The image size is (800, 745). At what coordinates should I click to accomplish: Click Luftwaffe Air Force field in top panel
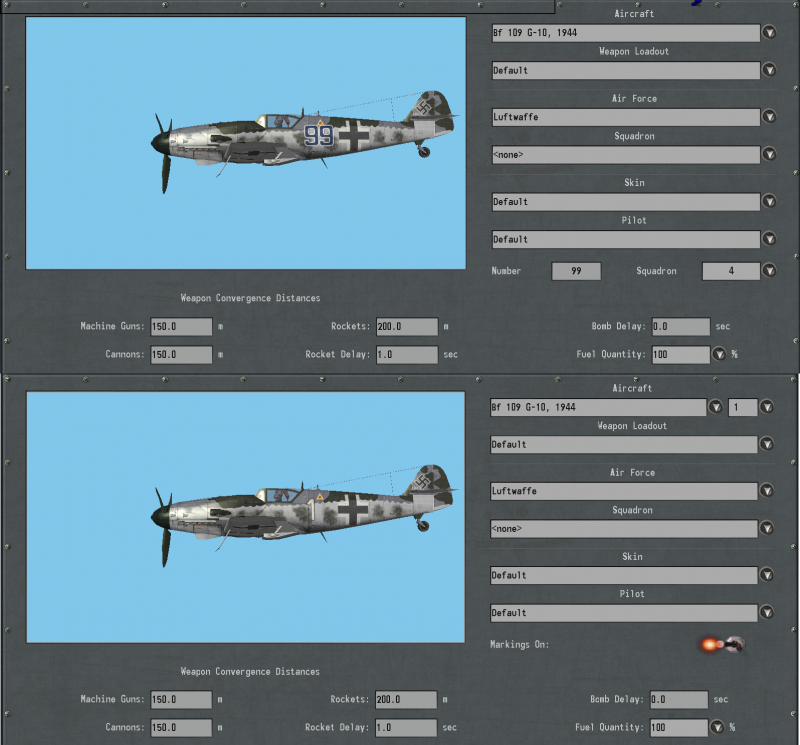pyautogui.click(x=626, y=117)
